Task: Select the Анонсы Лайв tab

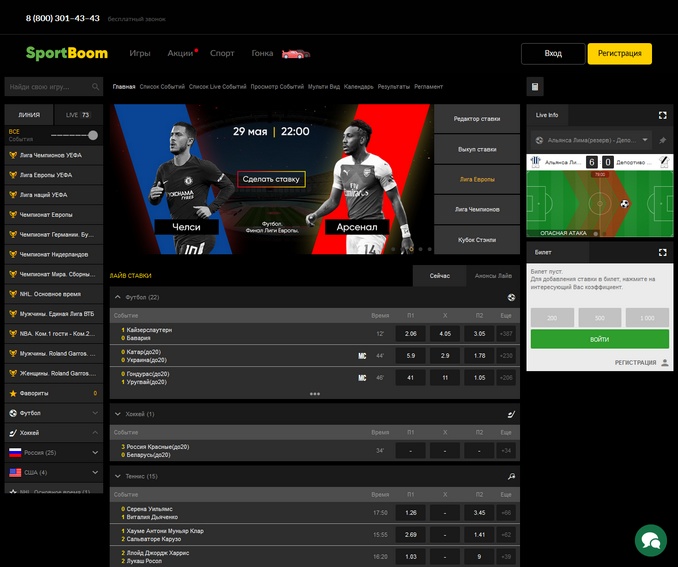Action: coord(493,275)
